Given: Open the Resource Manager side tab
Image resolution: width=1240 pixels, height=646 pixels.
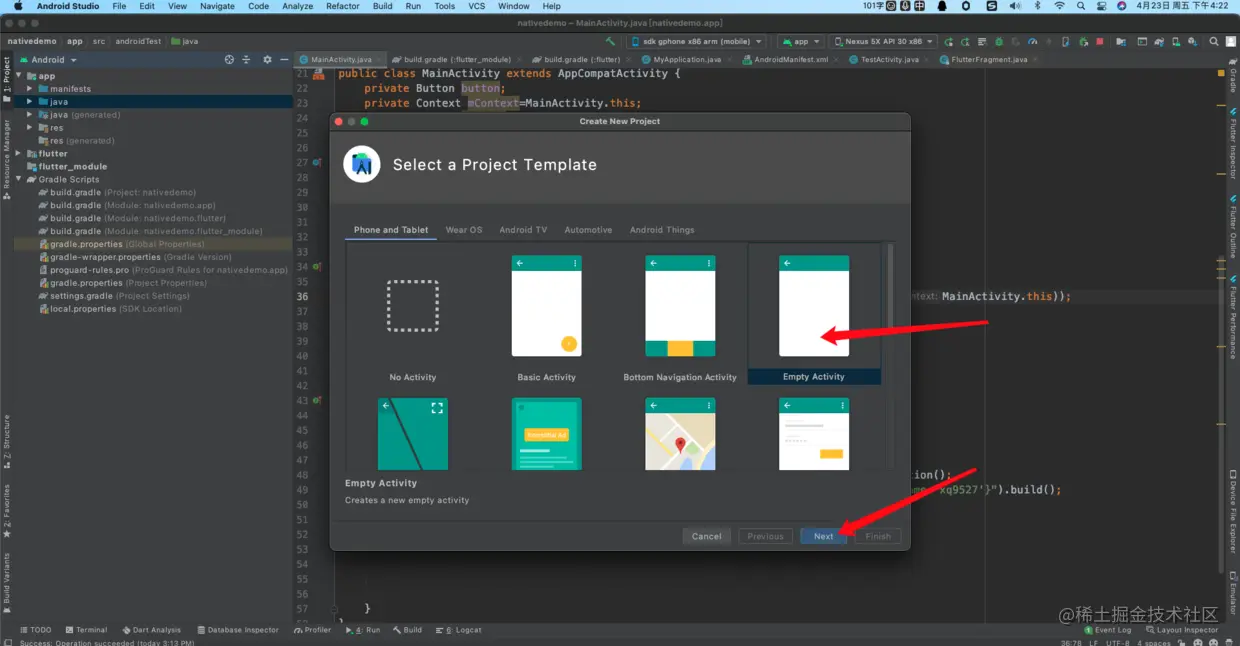Looking at the screenshot, I should (6, 158).
